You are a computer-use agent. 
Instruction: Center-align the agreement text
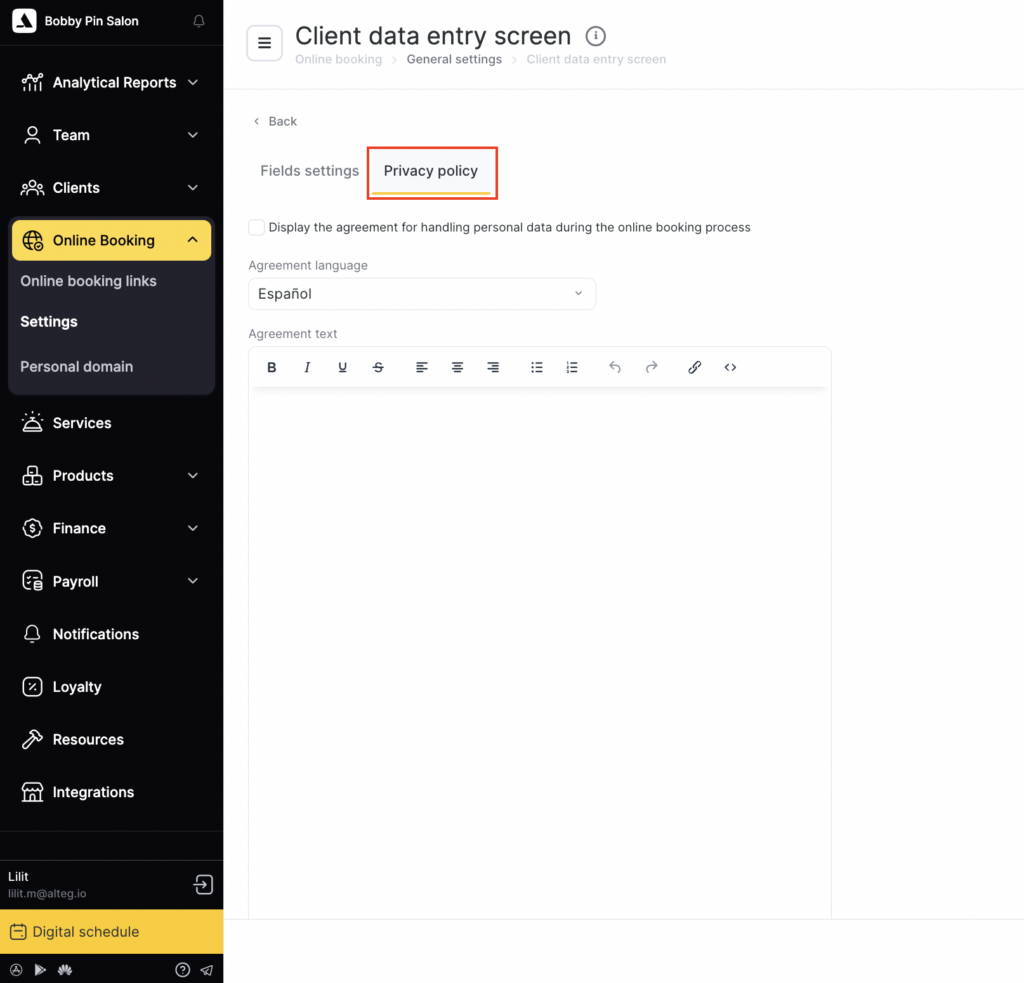tap(457, 368)
